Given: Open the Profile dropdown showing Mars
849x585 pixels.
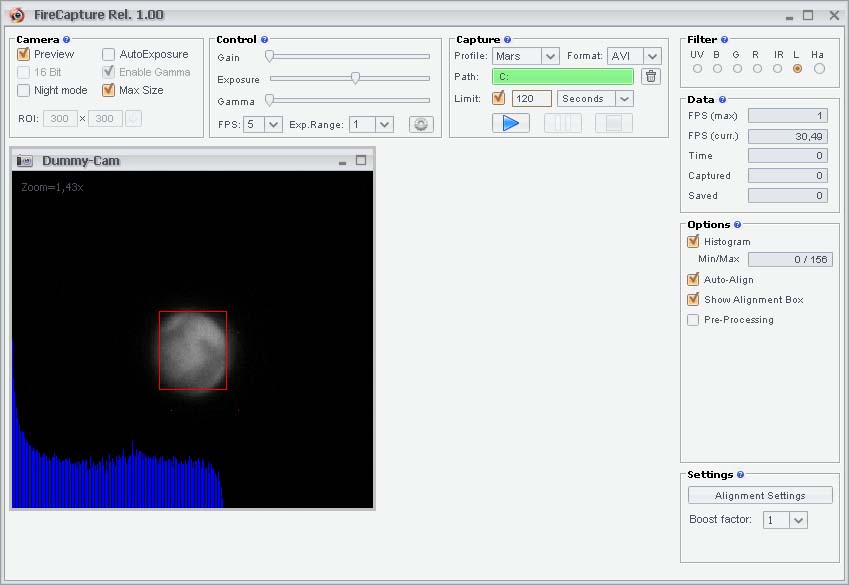Looking at the screenshot, I should (550, 56).
